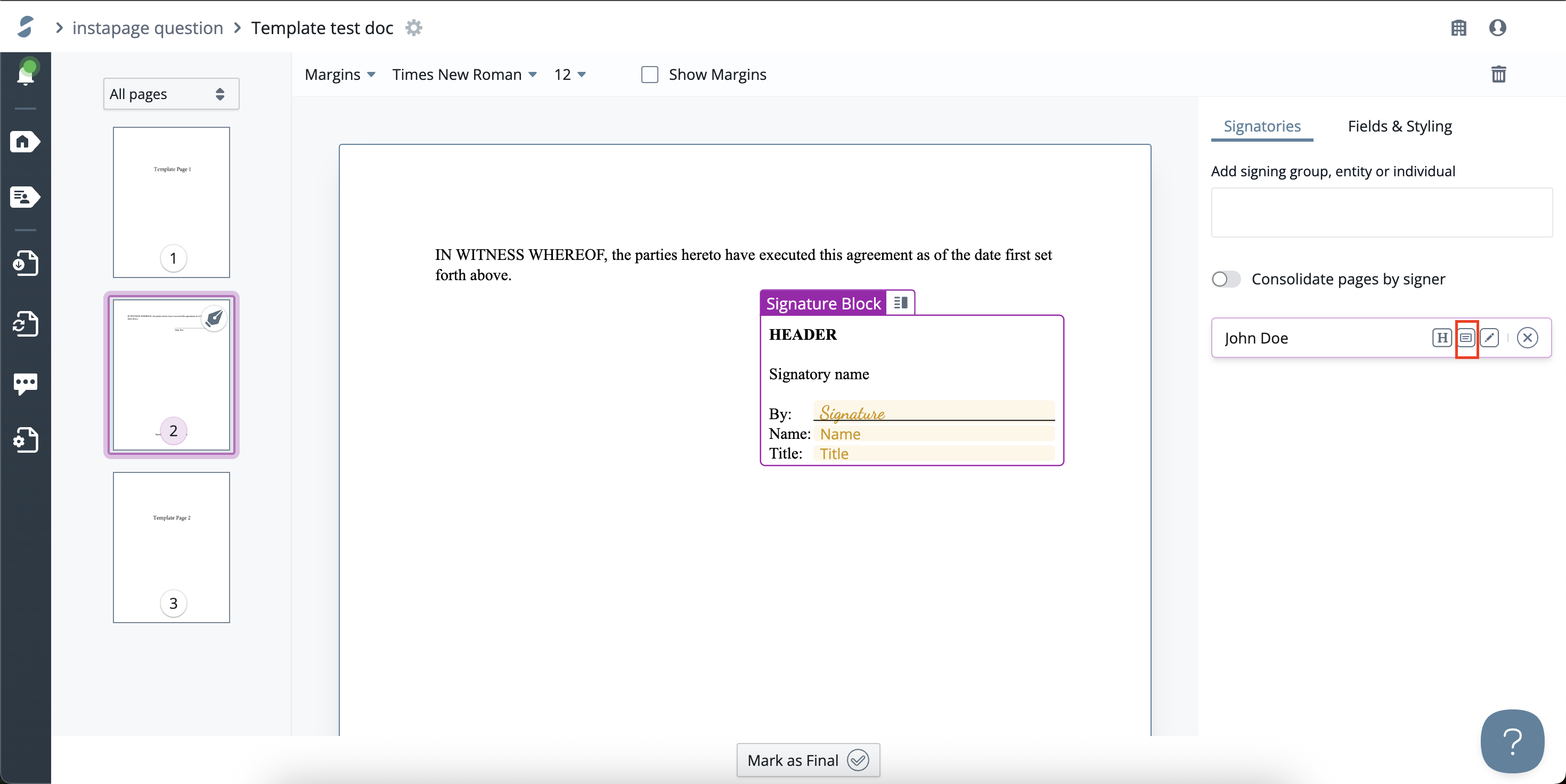
Task: Open the All pages selector
Action: click(171, 94)
